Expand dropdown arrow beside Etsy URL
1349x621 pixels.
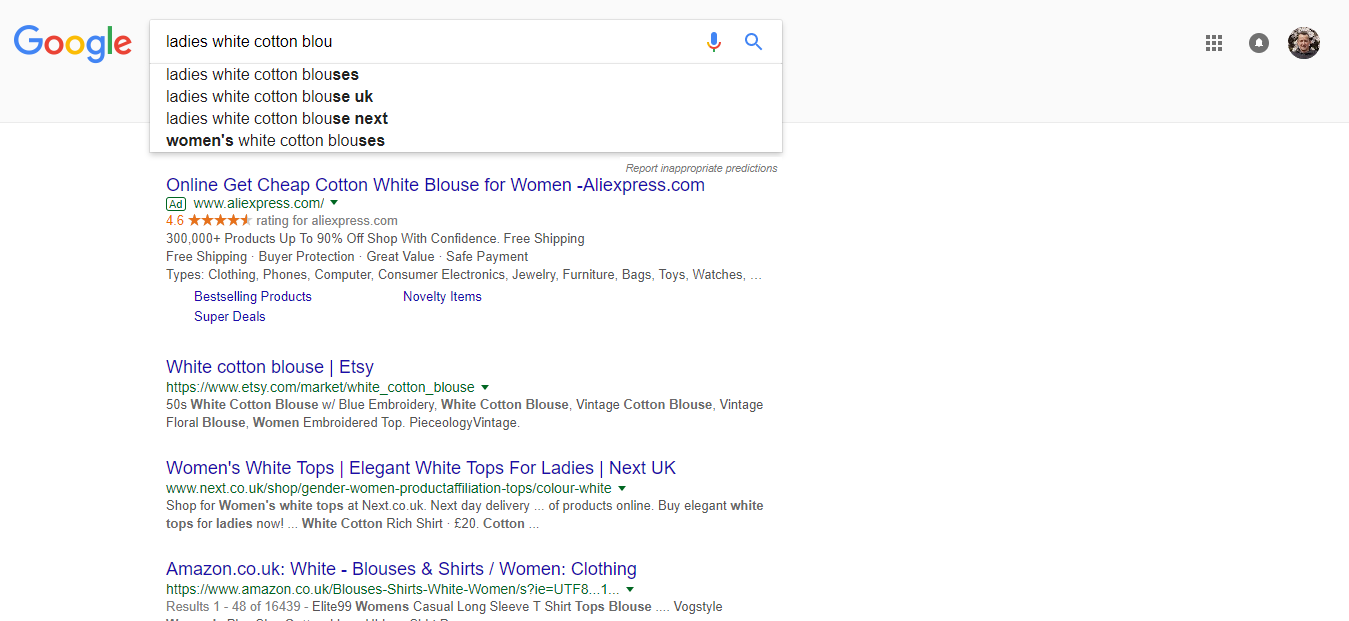485,387
